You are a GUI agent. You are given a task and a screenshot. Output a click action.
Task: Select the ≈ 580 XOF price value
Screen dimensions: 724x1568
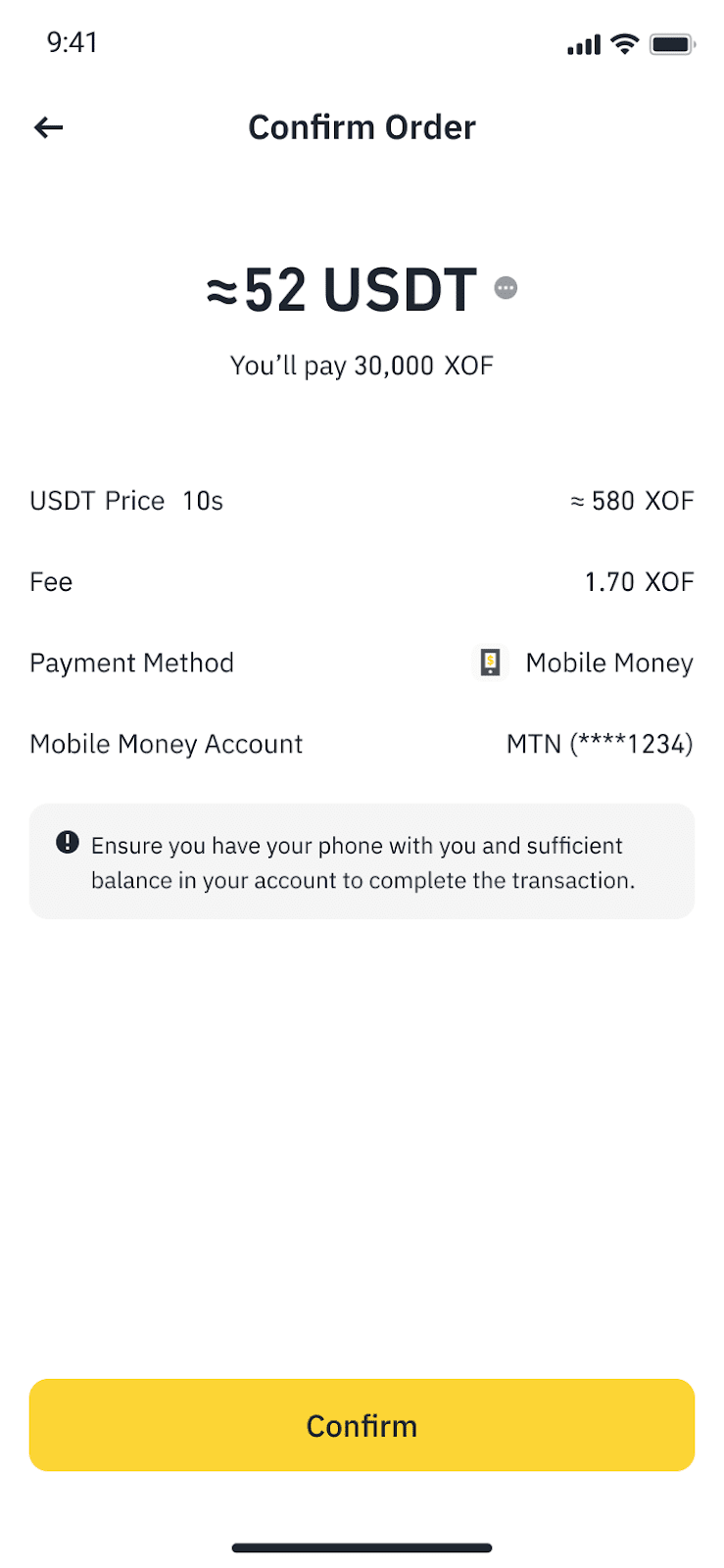point(632,501)
